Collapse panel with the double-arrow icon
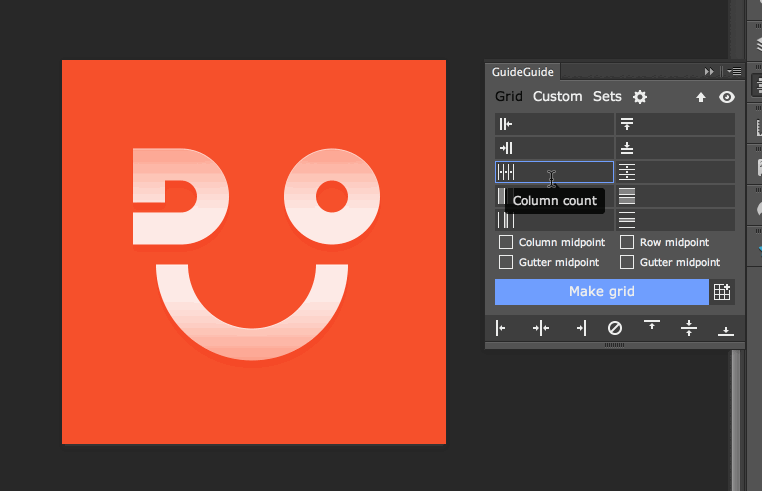The width and height of the screenshot is (762, 491). point(709,72)
